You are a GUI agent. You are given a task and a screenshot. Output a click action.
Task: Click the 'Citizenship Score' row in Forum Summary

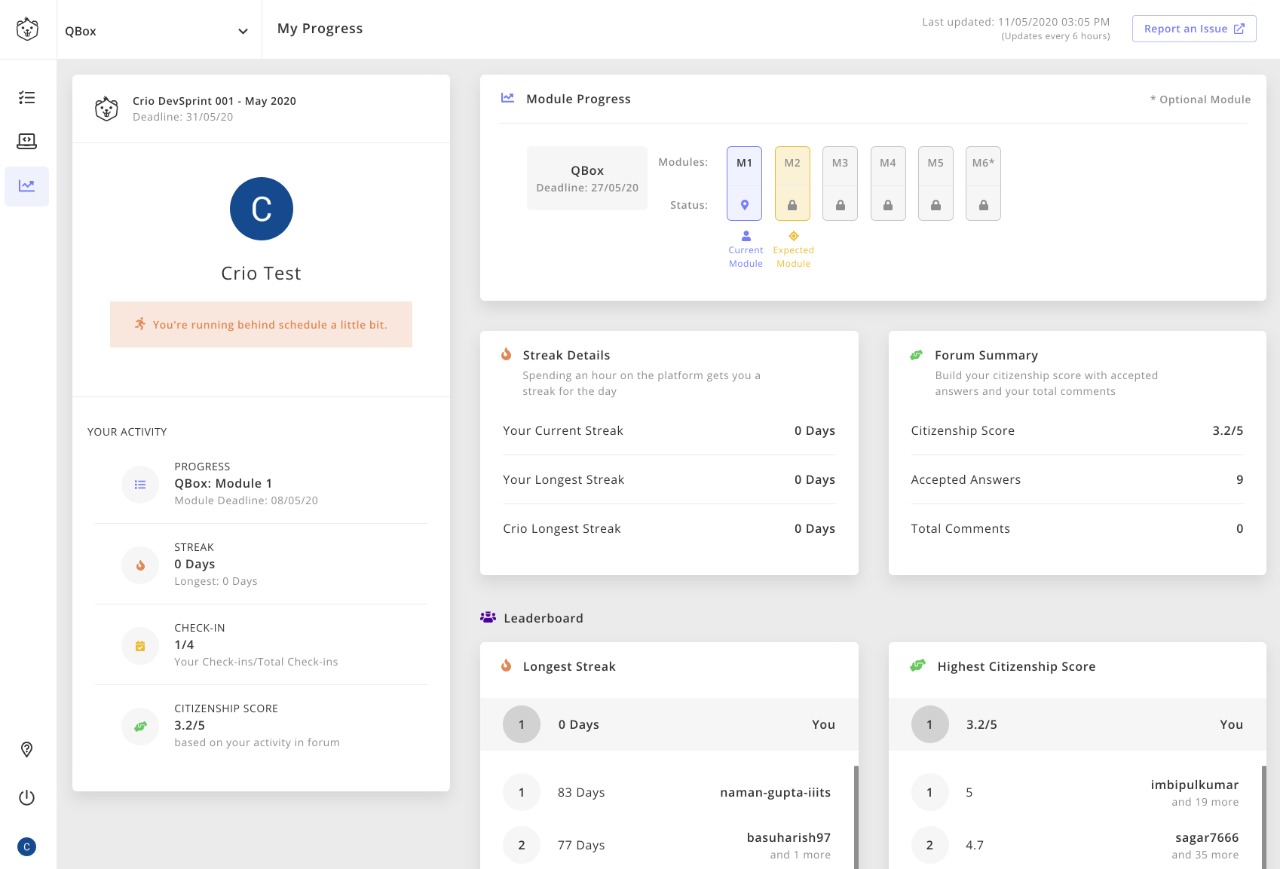point(1077,431)
